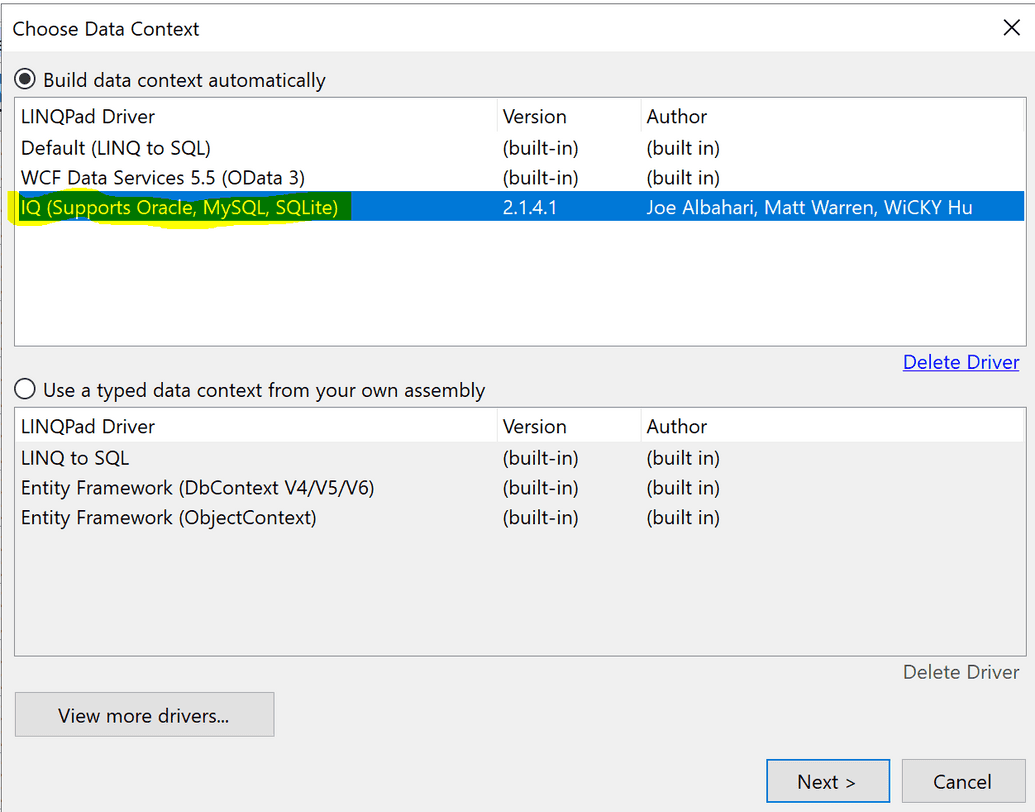
Task: Click the Next button
Action: (827, 781)
